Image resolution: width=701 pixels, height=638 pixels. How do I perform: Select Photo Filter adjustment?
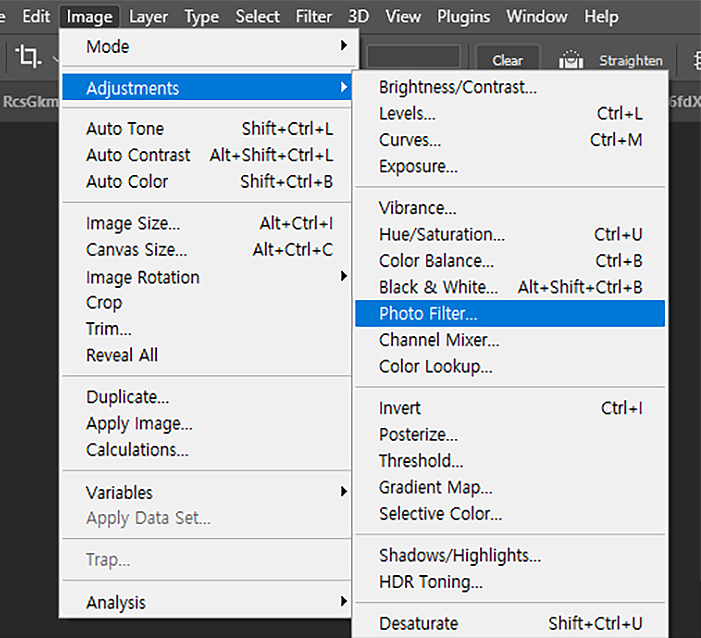[x=510, y=313]
